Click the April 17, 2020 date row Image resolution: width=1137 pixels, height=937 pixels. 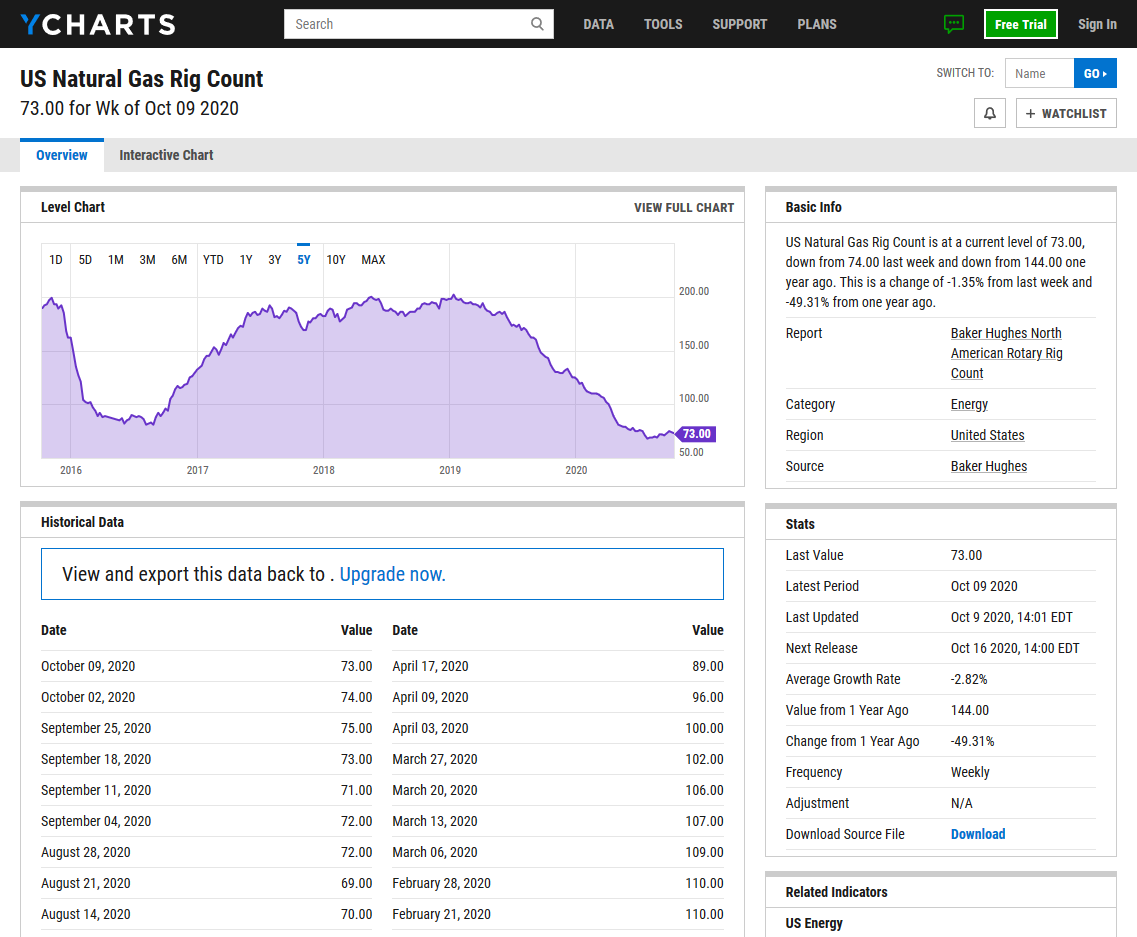558,666
